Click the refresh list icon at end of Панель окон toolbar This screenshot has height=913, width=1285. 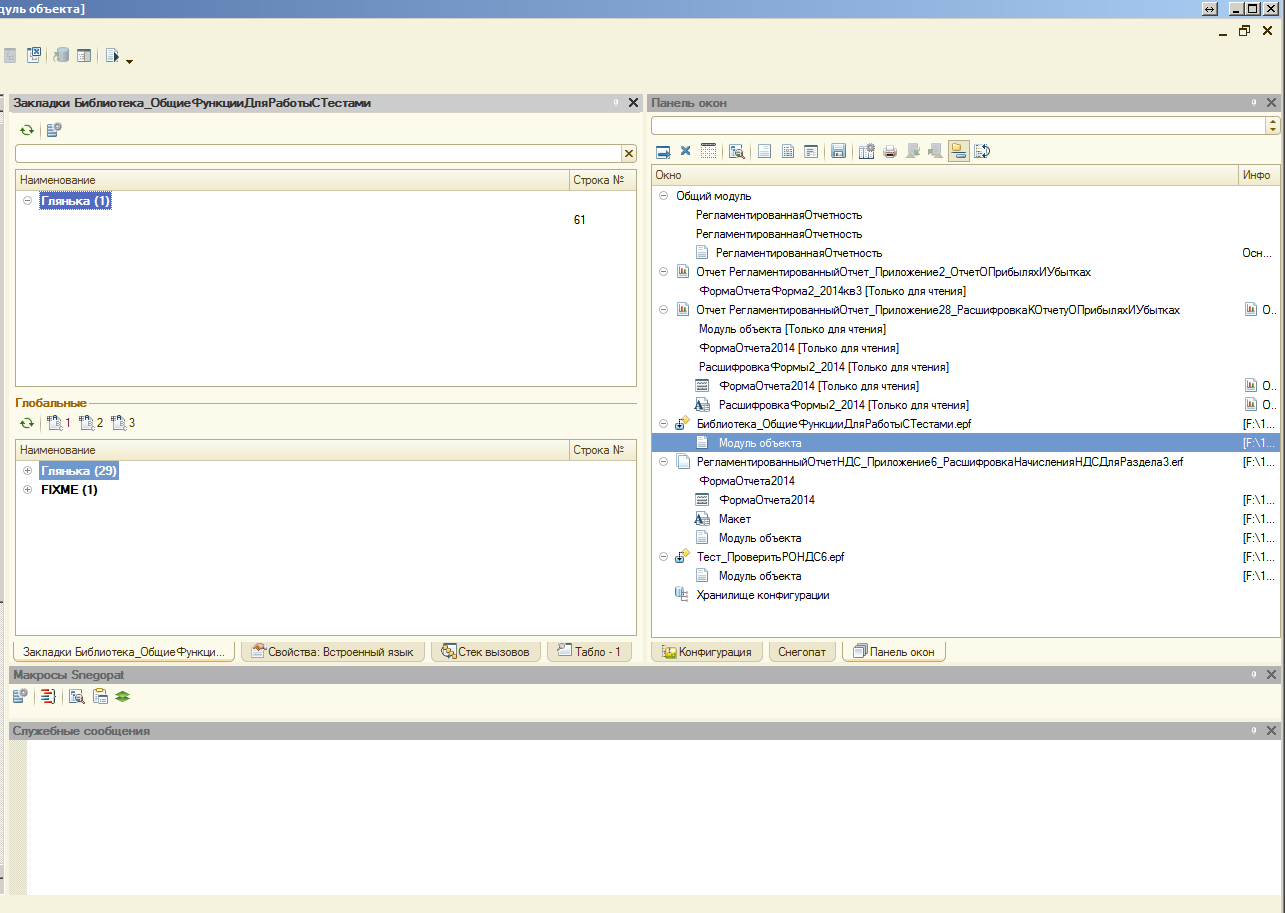983,152
